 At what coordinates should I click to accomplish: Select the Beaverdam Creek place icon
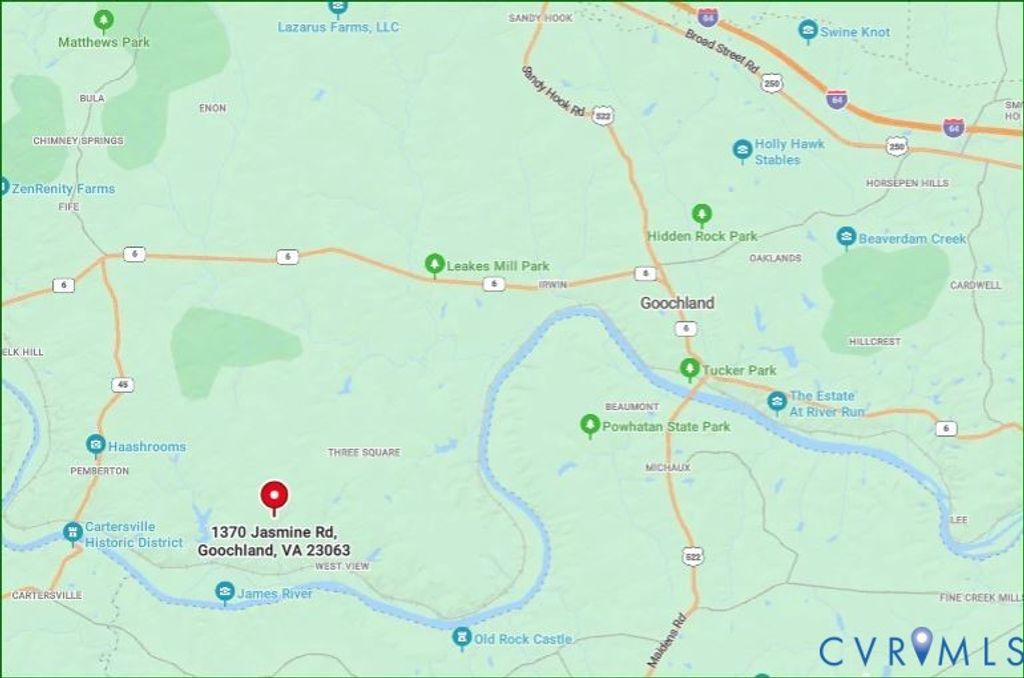pyautogui.click(x=846, y=238)
